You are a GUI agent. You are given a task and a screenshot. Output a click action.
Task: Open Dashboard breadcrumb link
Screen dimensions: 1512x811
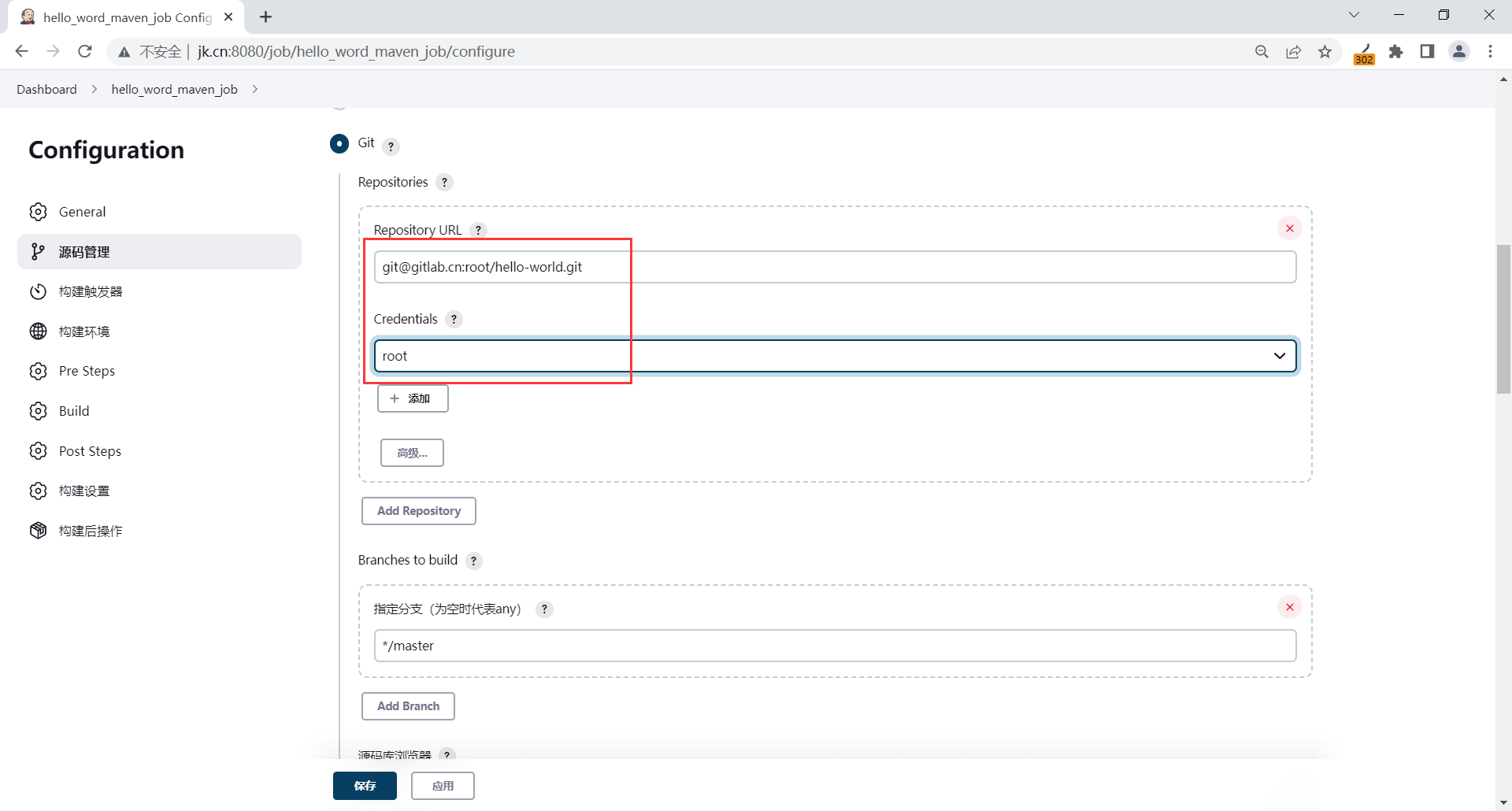click(46, 90)
